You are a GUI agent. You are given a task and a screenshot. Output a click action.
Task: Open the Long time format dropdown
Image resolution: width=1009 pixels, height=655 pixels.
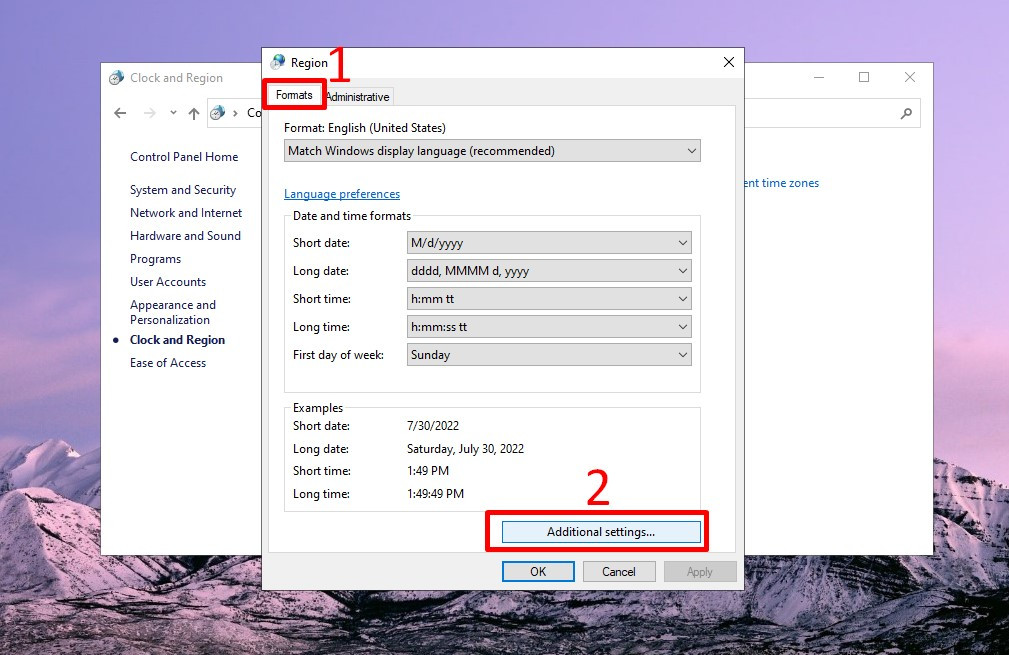click(x=685, y=326)
